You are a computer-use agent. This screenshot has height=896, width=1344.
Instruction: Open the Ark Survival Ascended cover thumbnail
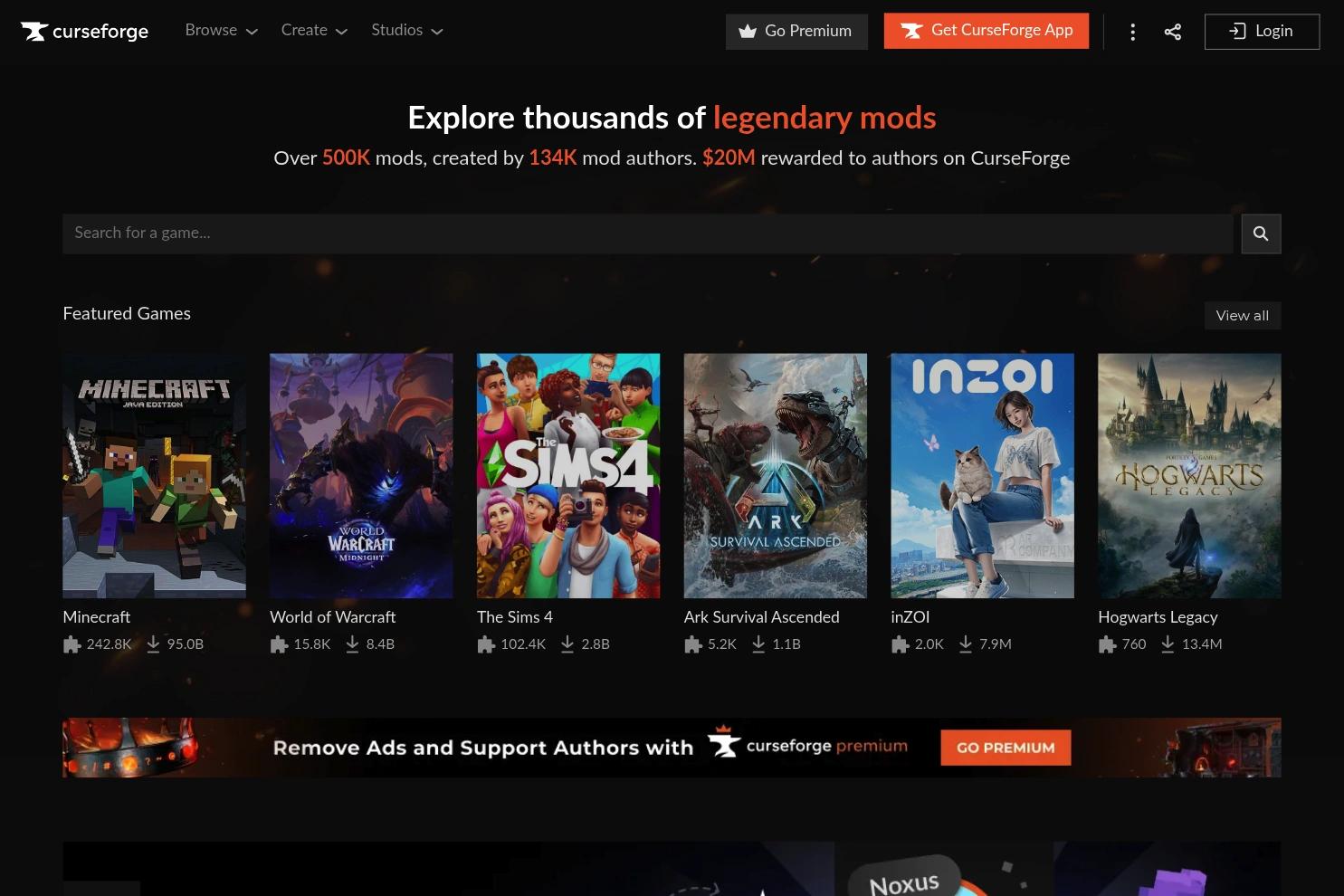(776, 476)
